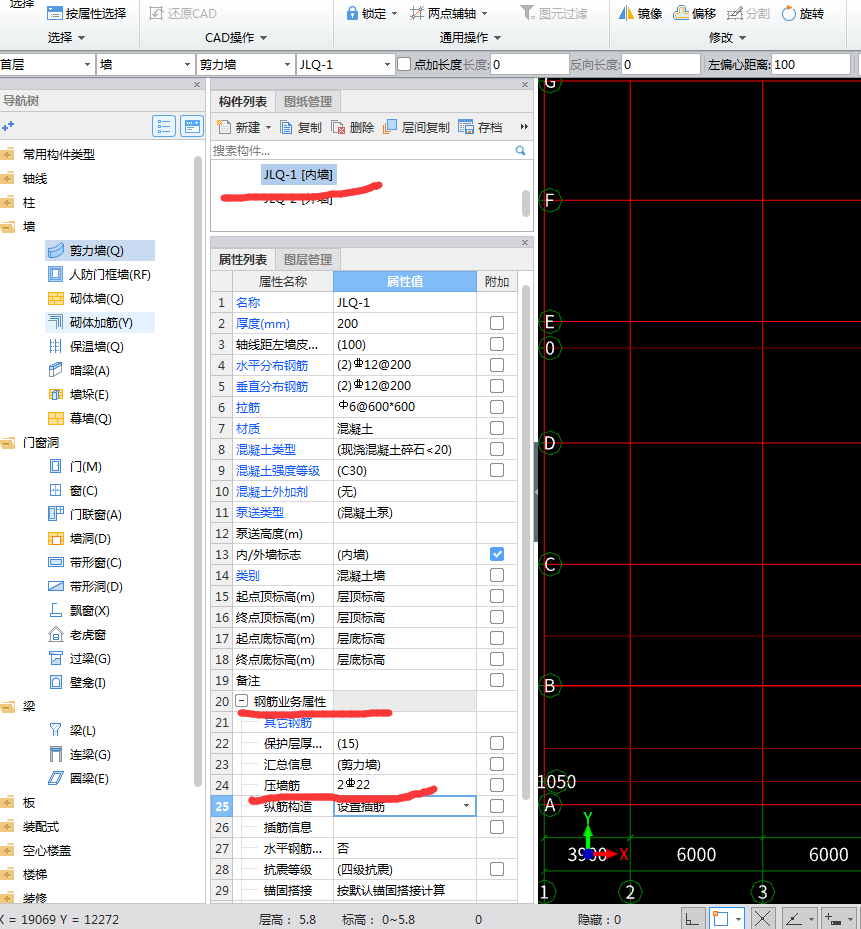The height and width of the screenshot is (929, 861).
Task: Choose 门联窗(A) door-window icon
Action: [x=56, y=514]
